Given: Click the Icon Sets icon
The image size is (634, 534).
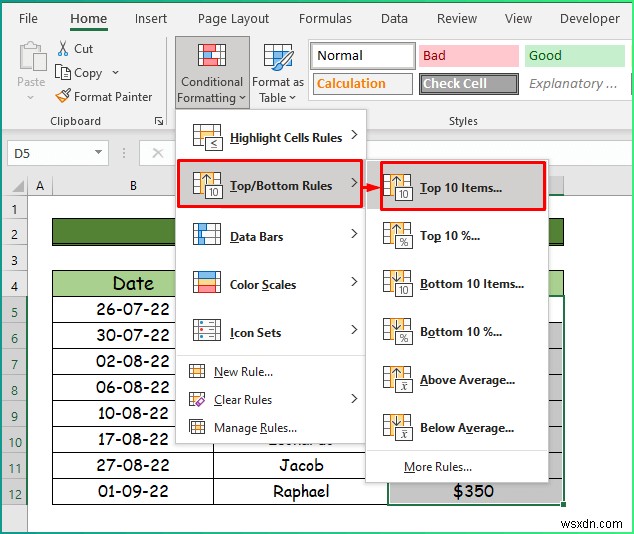Looking at the screenshot, I should (x=207, y=330).
